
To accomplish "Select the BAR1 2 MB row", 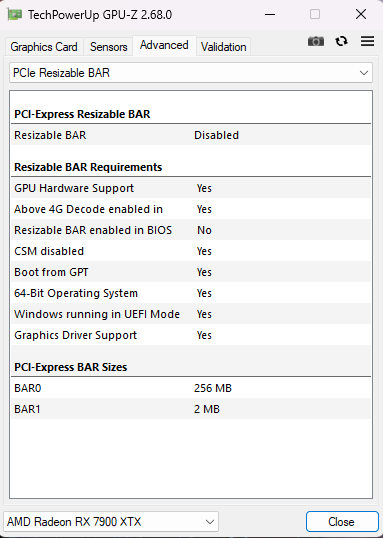I will click(x=191, y=409).
